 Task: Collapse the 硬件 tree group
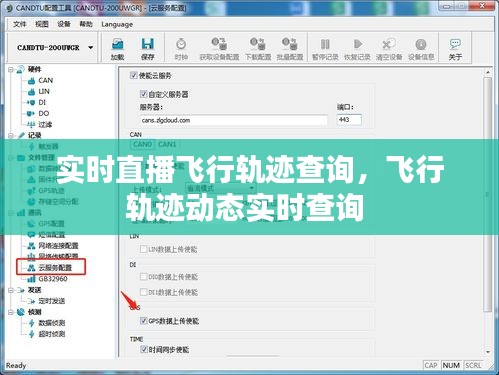click(11, 69)
